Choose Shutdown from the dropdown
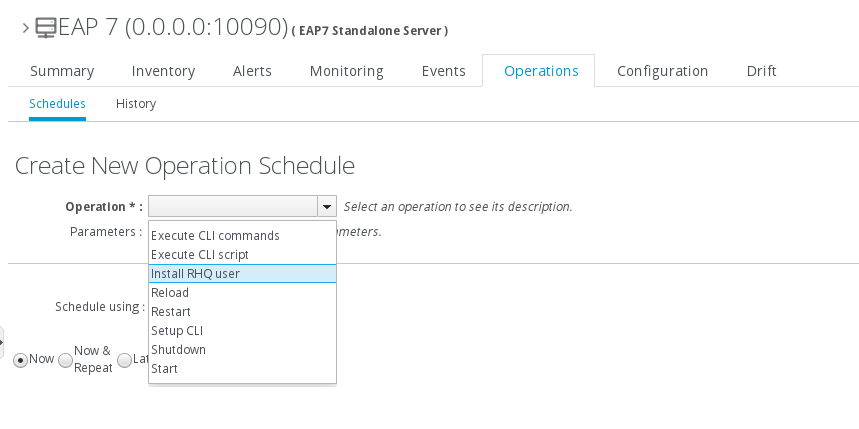 coord(178,350)
